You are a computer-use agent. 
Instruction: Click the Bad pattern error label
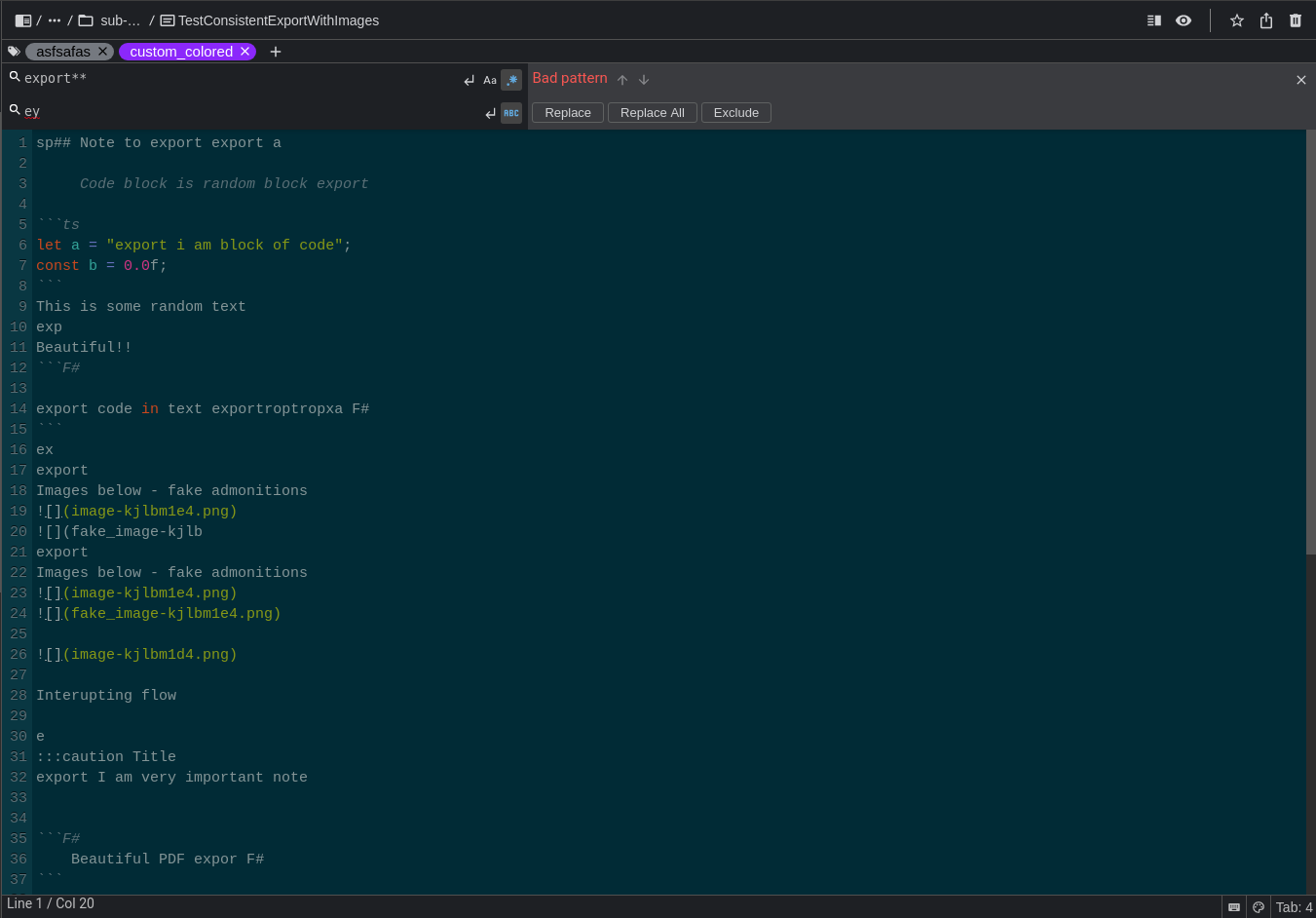point(570,78)
